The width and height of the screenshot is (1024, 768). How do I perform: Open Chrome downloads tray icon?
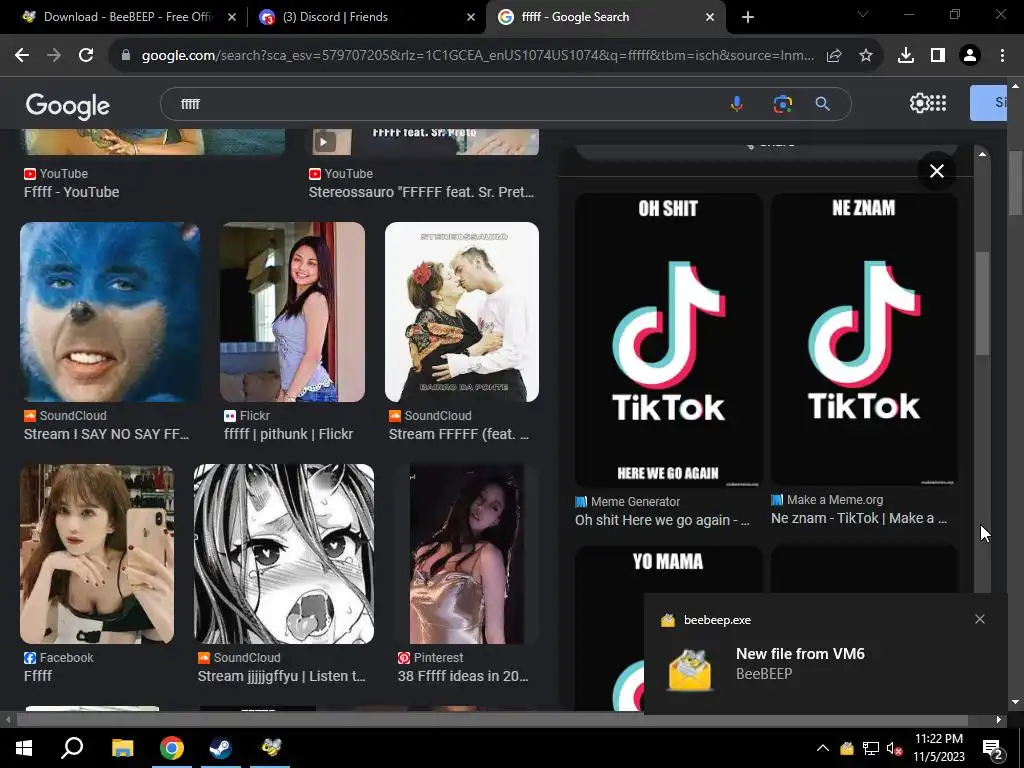pos(905,56)
